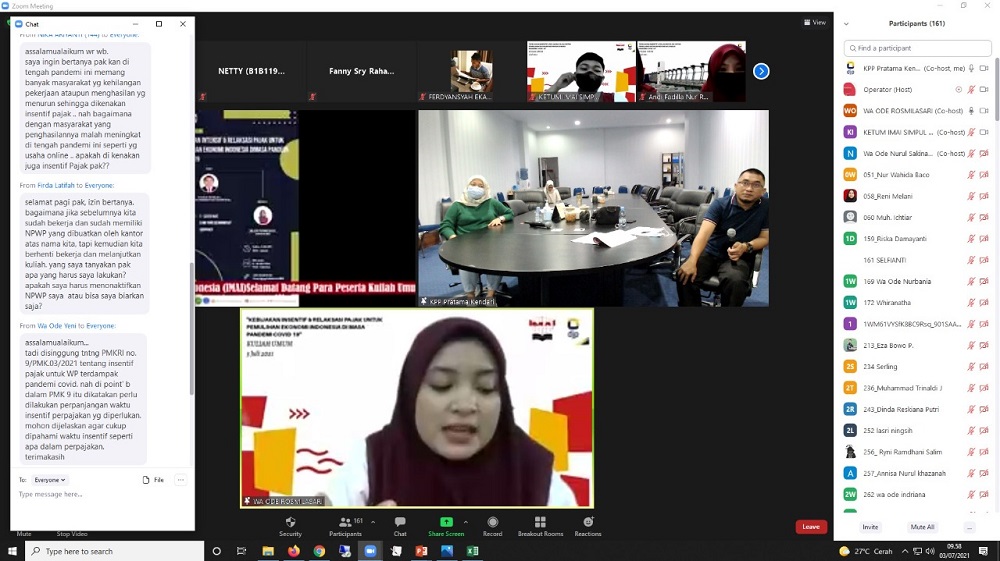Screen dimensions: 1000x561
Task: Open the Security options in toolbar
Action: click(290, 522)
